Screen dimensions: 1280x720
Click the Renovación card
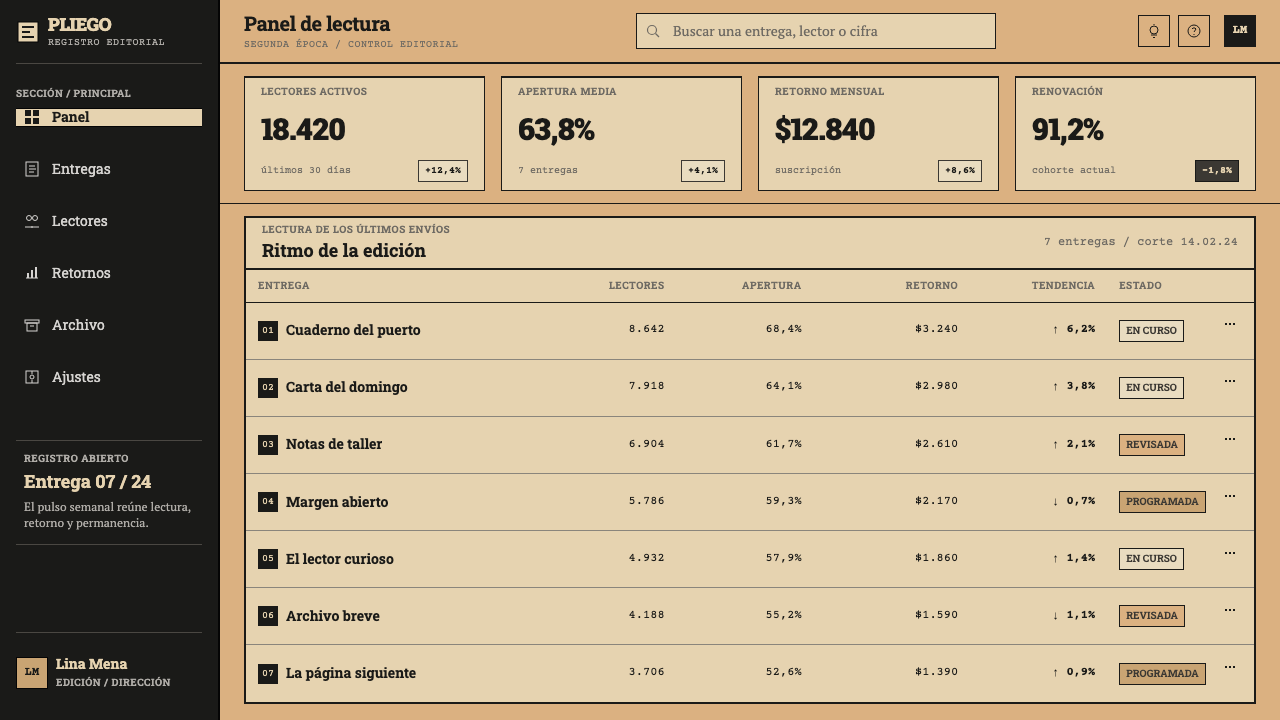point(1135,134)
